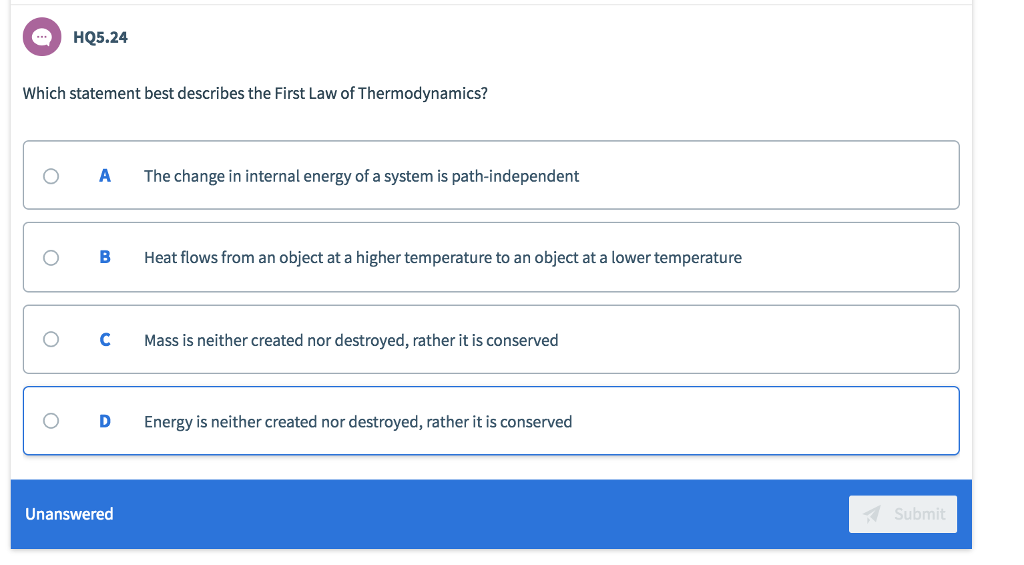Click the paper plane icon on Submit
The image size is (1024, 565).
click(x=872, y=514)
